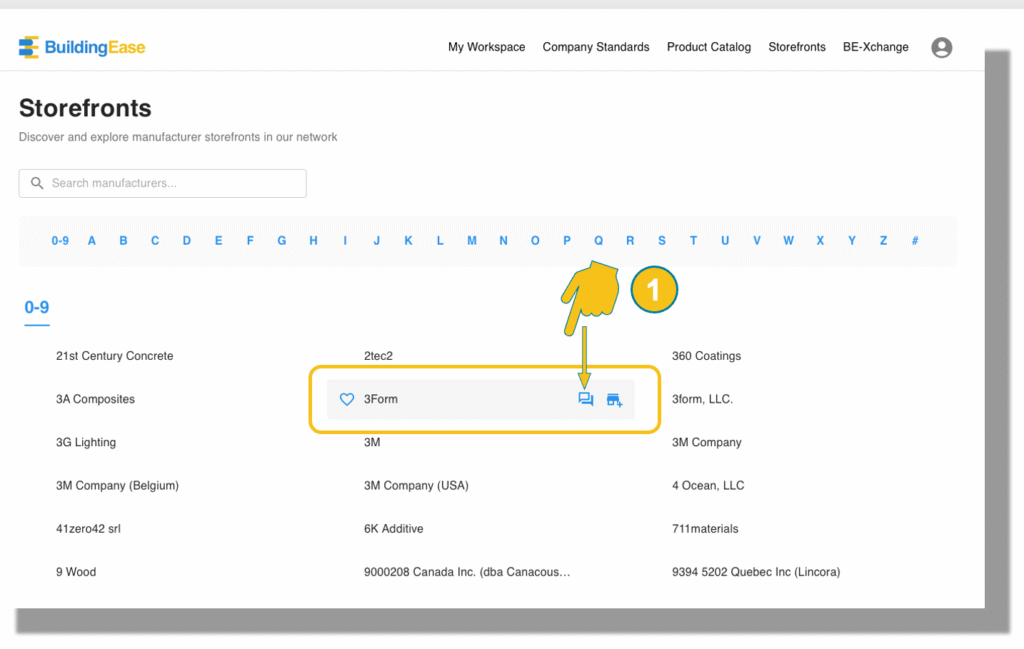
Task: Favorite 3Form with the heart icon
Action: (x=347, y=399)
